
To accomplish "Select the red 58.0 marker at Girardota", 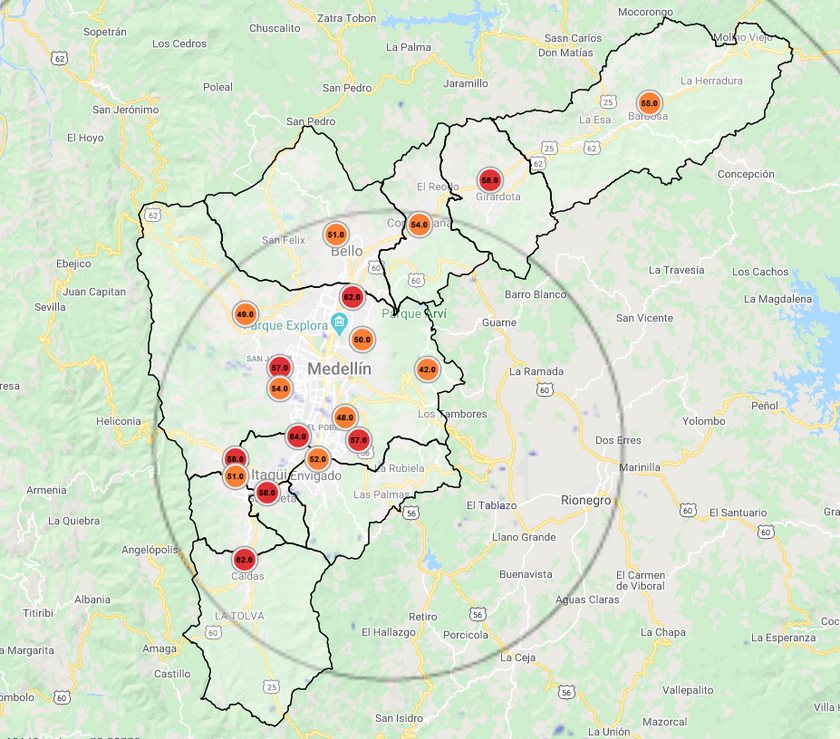I will (489, 181).
